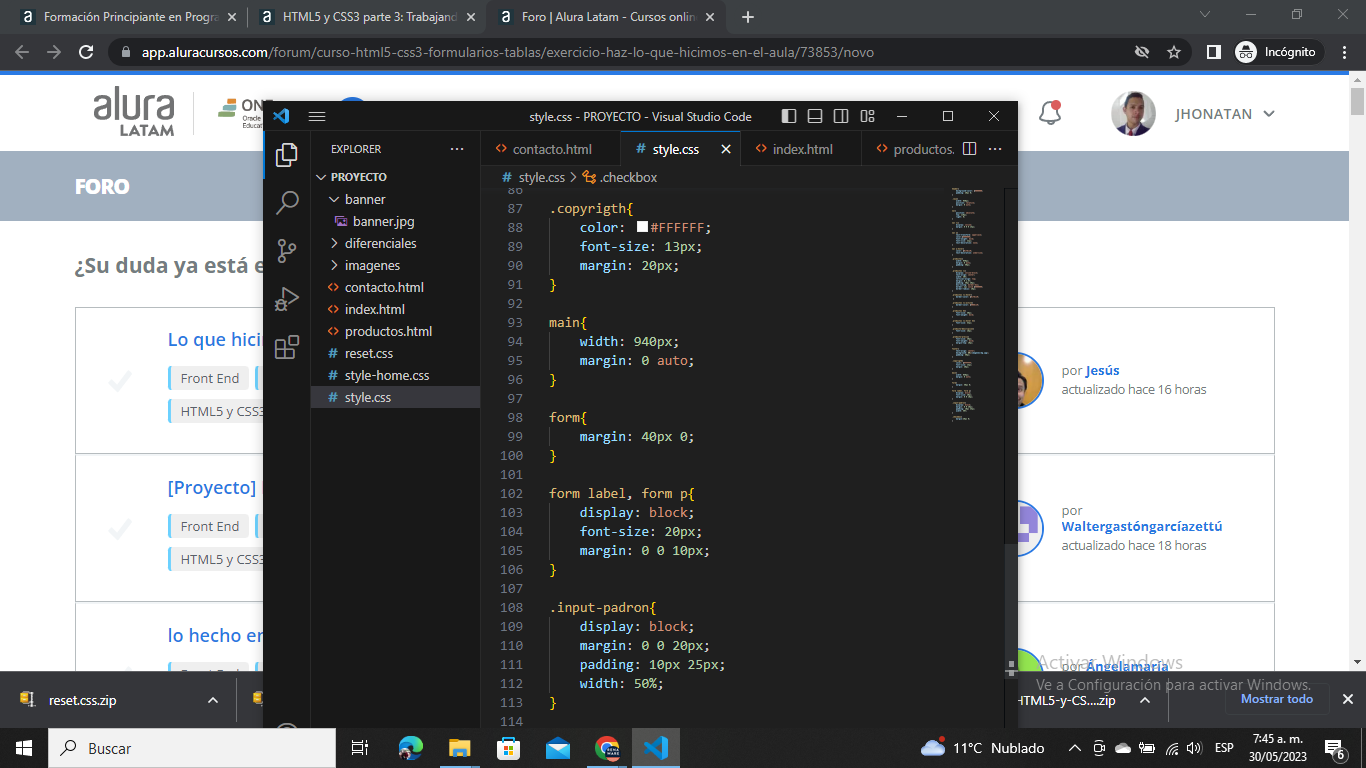The image size is (1366, 768).
Task: Toggle primary side bar layout icon
Action: coord(789,116)
